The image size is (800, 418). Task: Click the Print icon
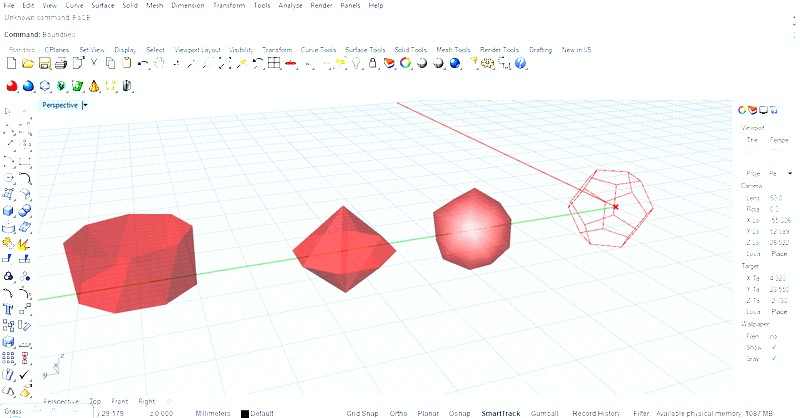tap(61, 63)
